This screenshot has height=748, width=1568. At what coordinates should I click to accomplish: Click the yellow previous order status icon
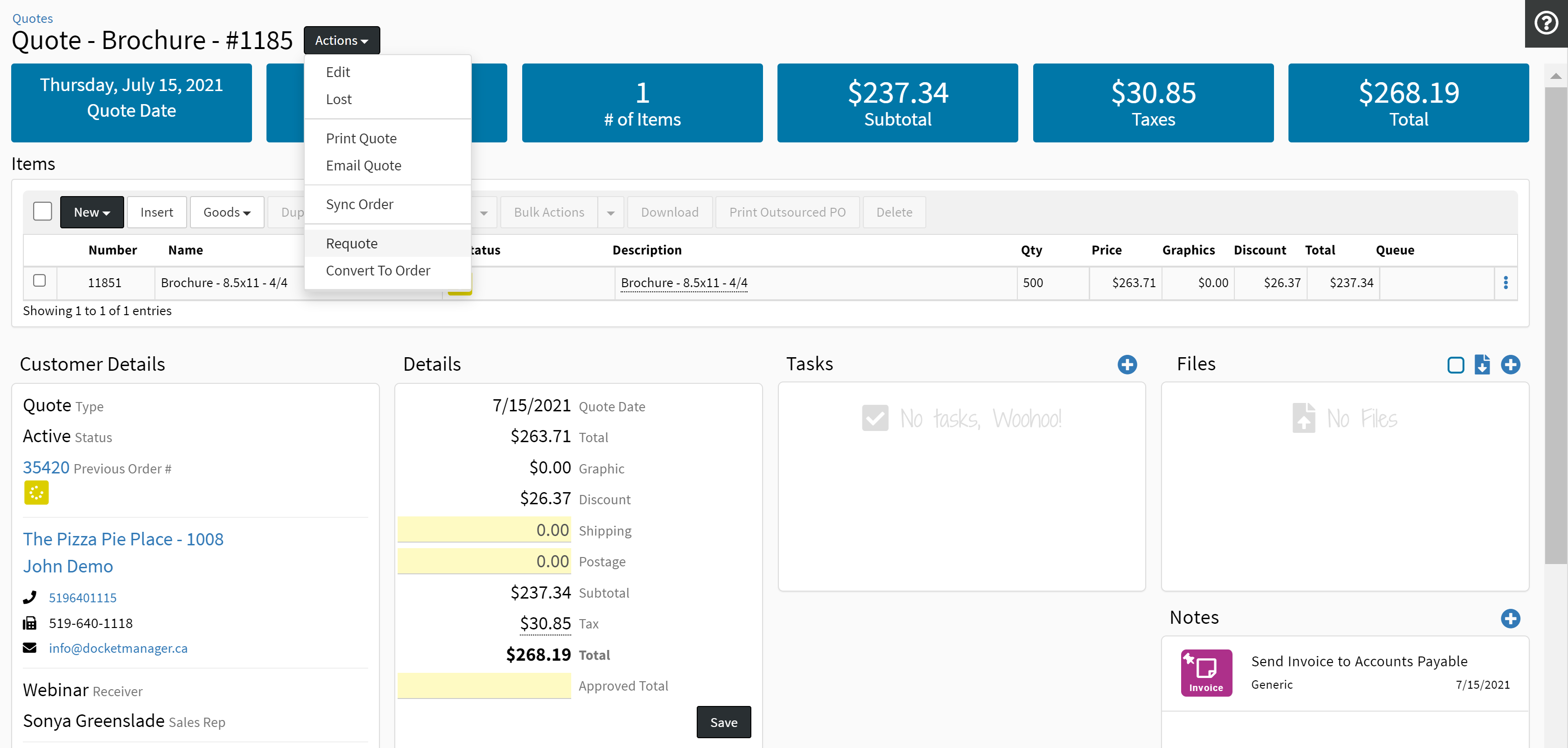point(36,493)
